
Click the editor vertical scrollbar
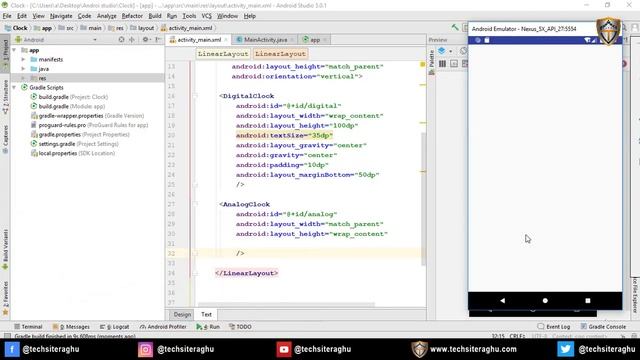[x=423, y=198]
